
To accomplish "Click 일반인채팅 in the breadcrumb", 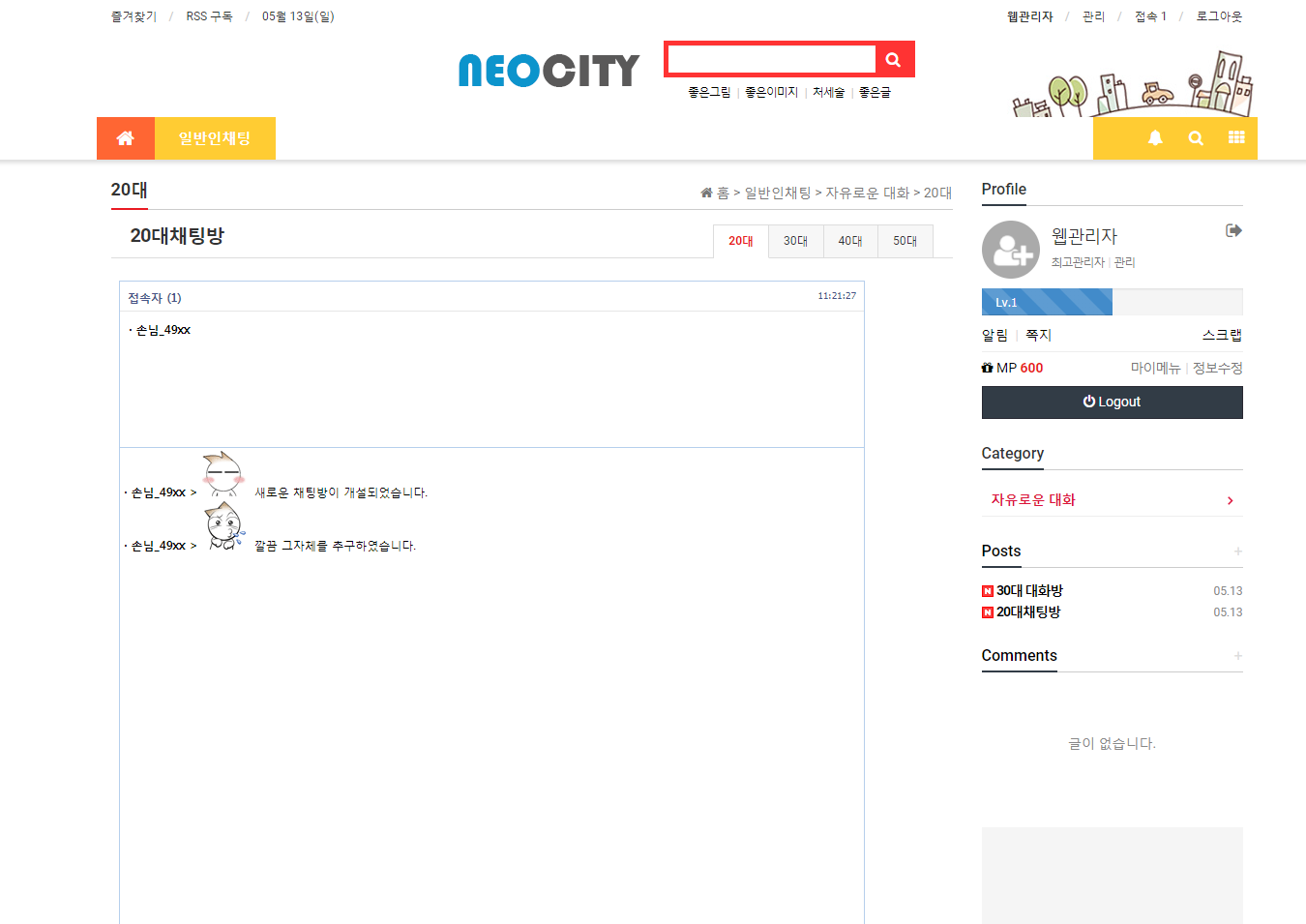I will tap(778, 193).
